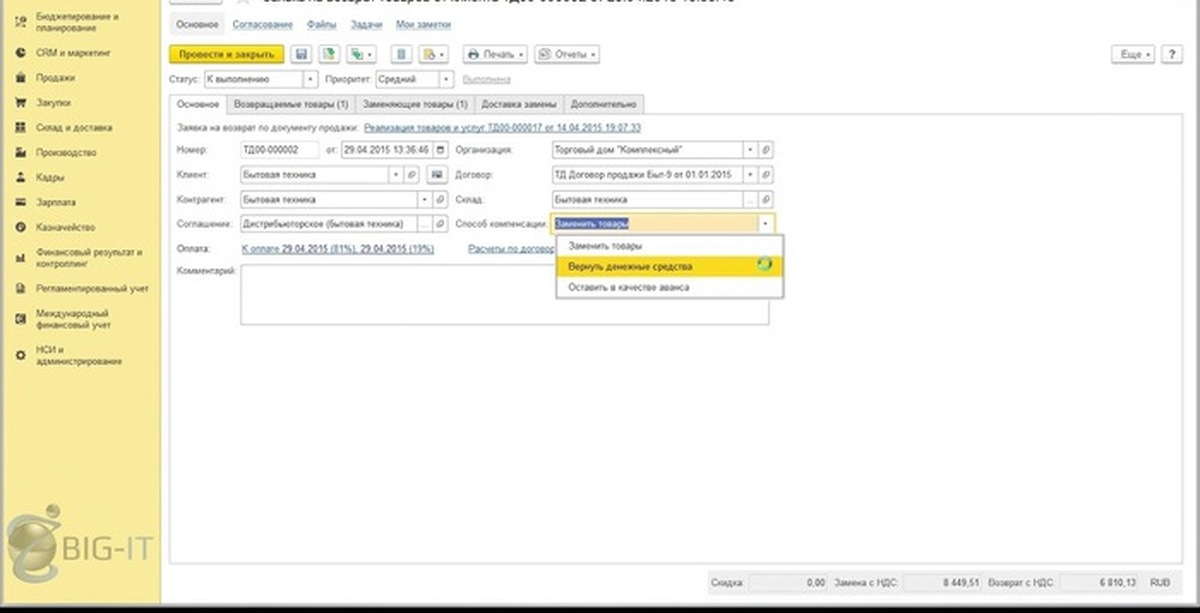Expand the Приоритет dropdown arrow
The height and width of the screenshot is (613, 1200).
coord(446,79)
